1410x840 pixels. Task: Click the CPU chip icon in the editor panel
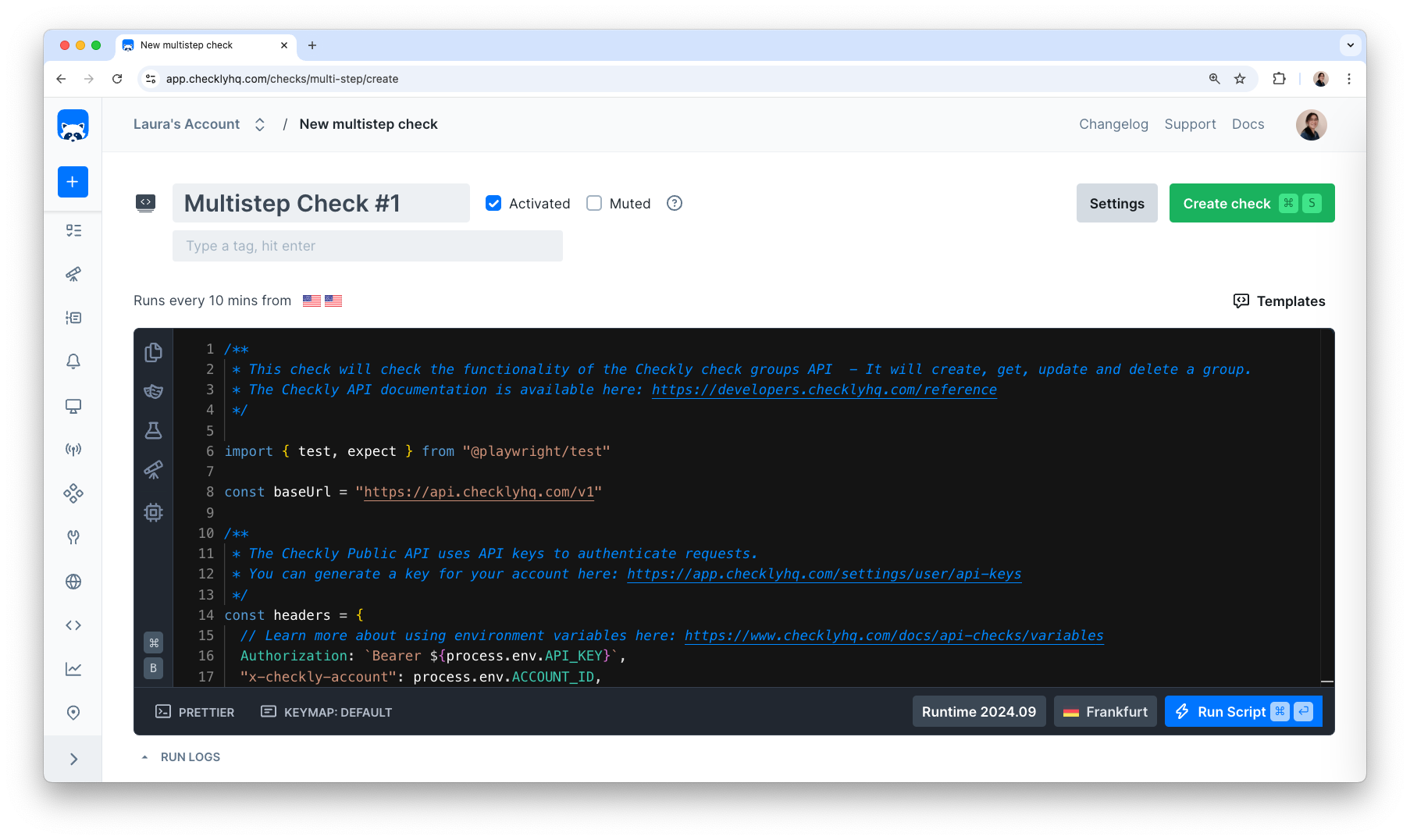tap(153, 512)
